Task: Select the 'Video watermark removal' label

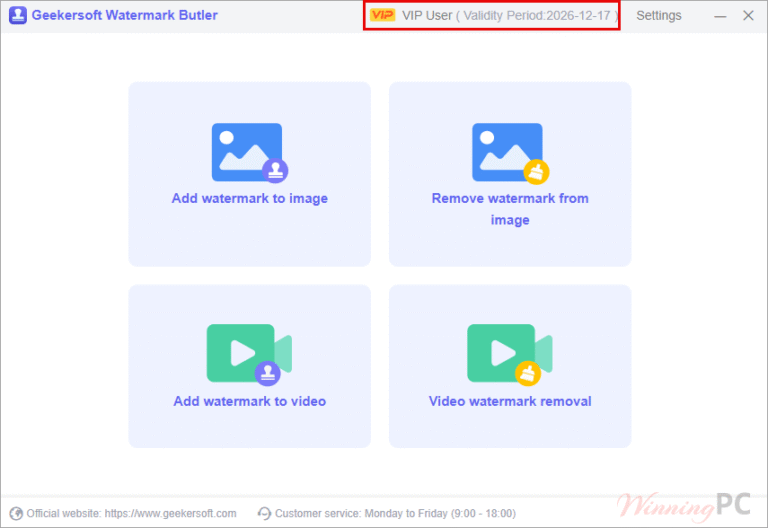Action: pyautogui.click(x=510, y=401)
